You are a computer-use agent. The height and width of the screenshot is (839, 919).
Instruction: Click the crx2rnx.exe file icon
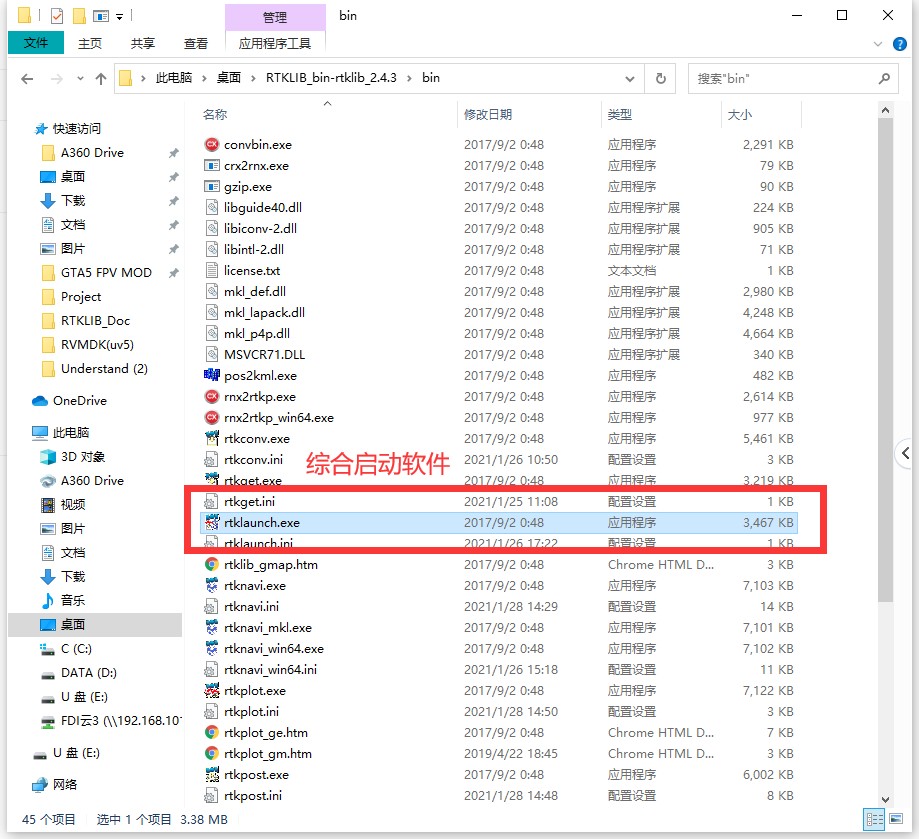point(212,165)
